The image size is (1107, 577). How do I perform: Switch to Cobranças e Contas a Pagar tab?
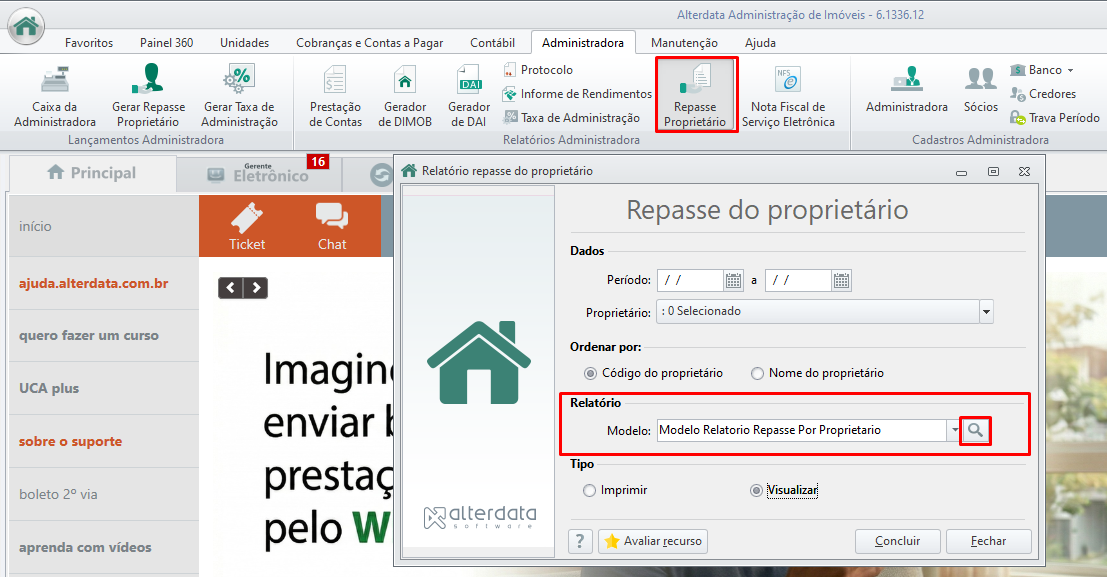[369, 42]
